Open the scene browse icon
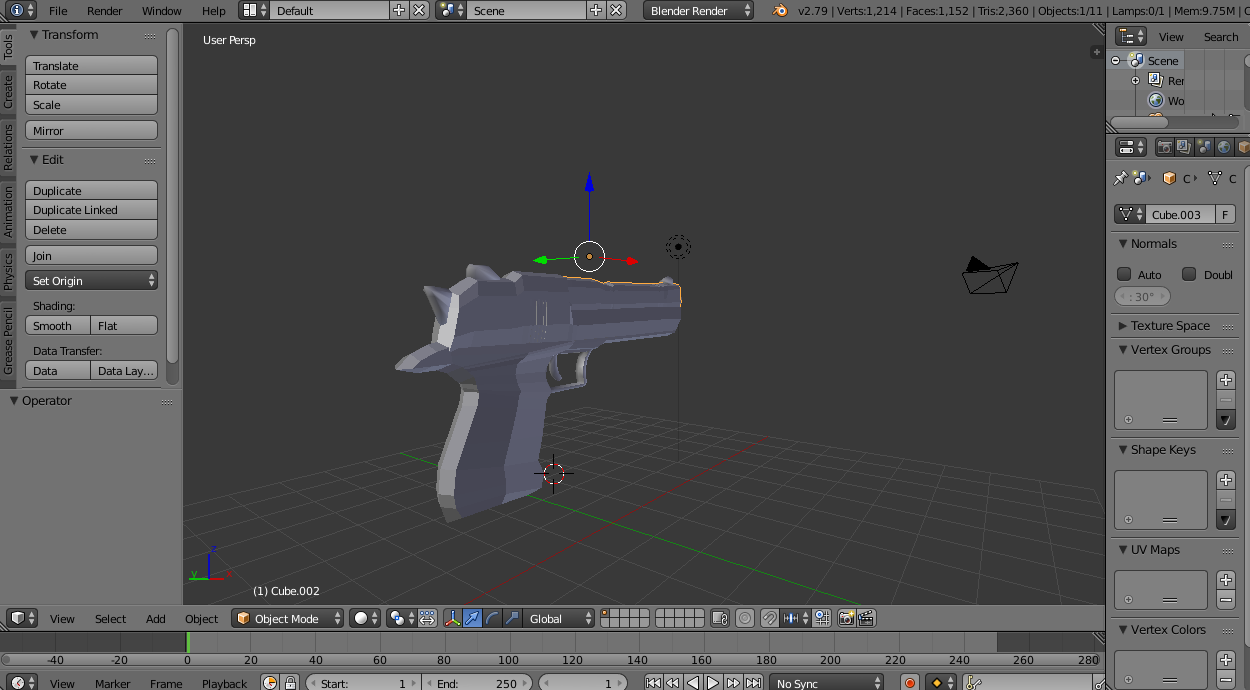Image resolution: width=1250 pixels, height=690 pixels. click(x=451, y=10)
